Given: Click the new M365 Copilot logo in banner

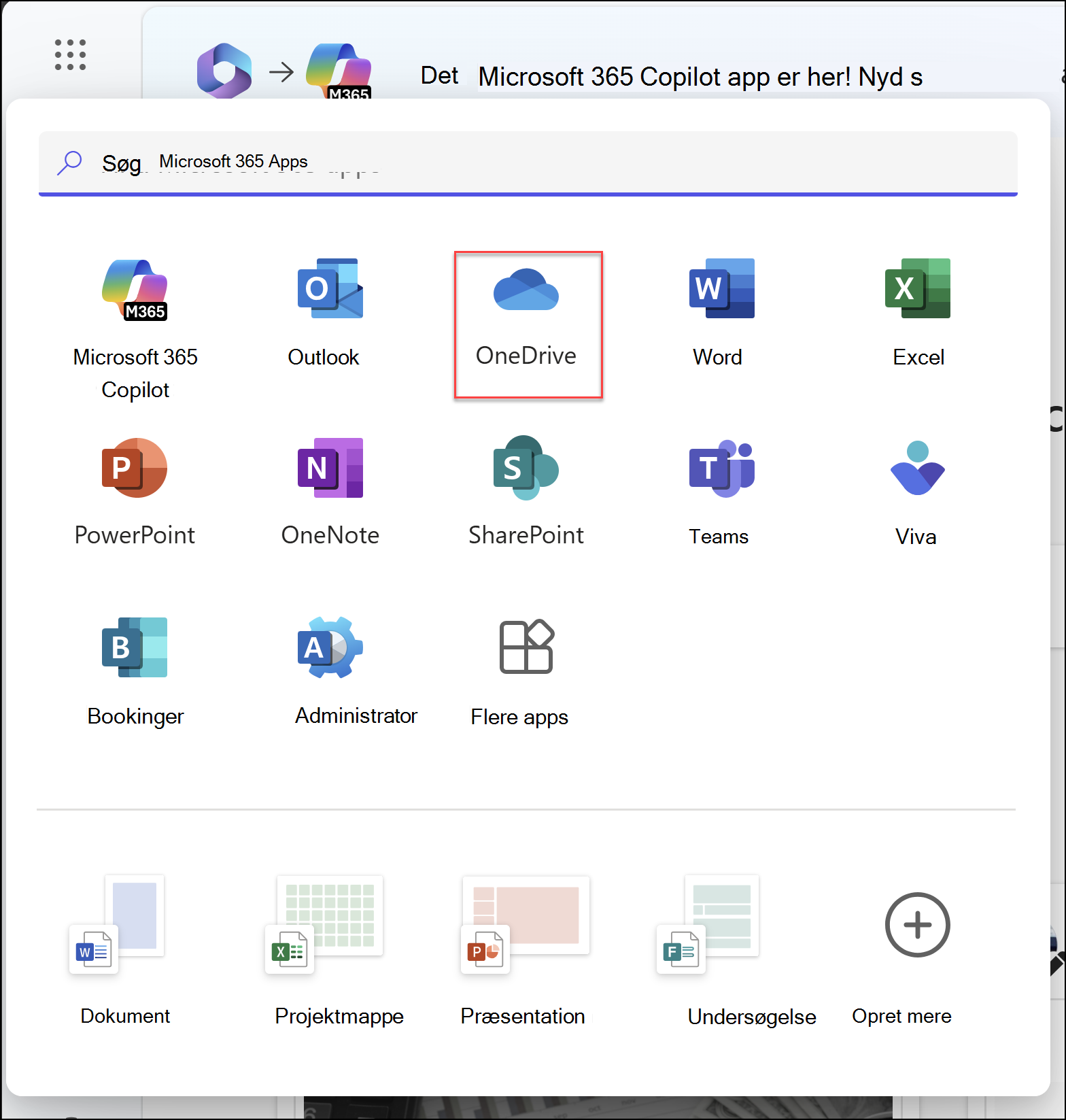Looking at the screenshot, I should tap(339, 71).
